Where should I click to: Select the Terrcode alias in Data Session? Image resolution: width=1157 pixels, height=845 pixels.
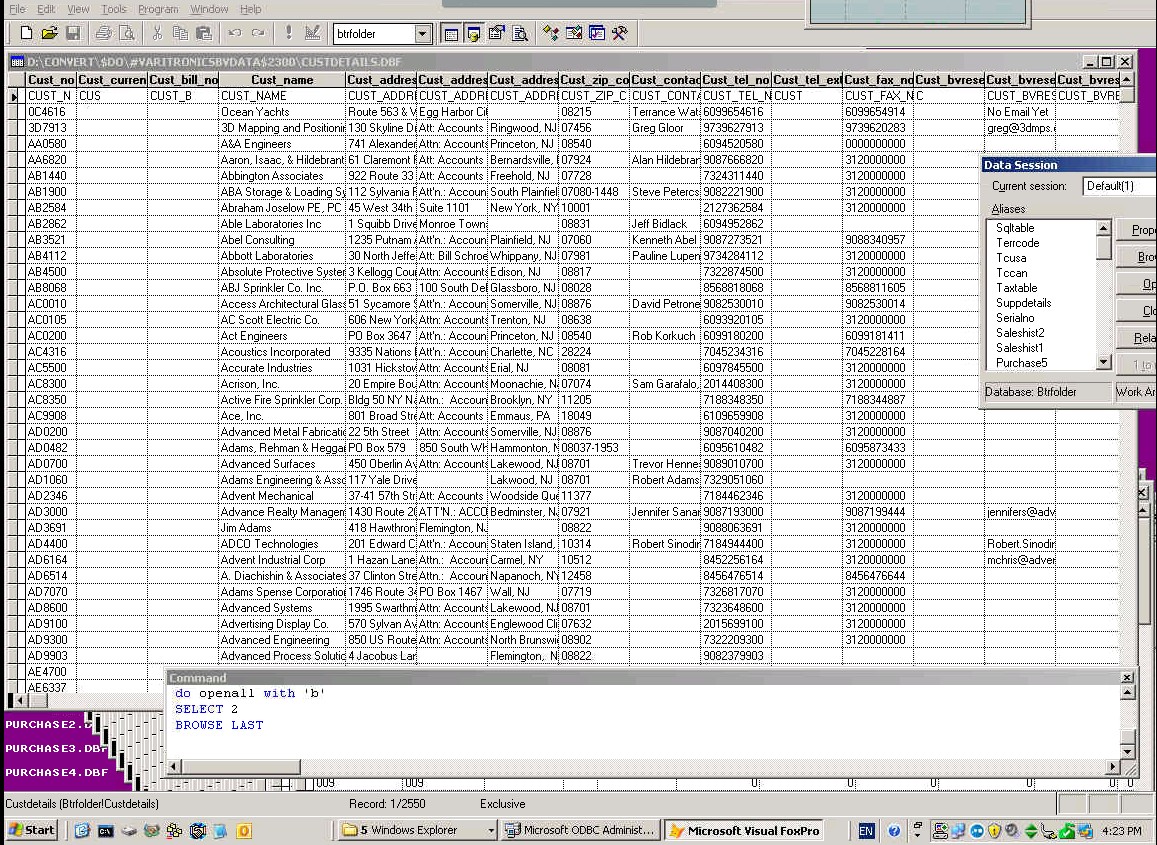(1018, 243)
